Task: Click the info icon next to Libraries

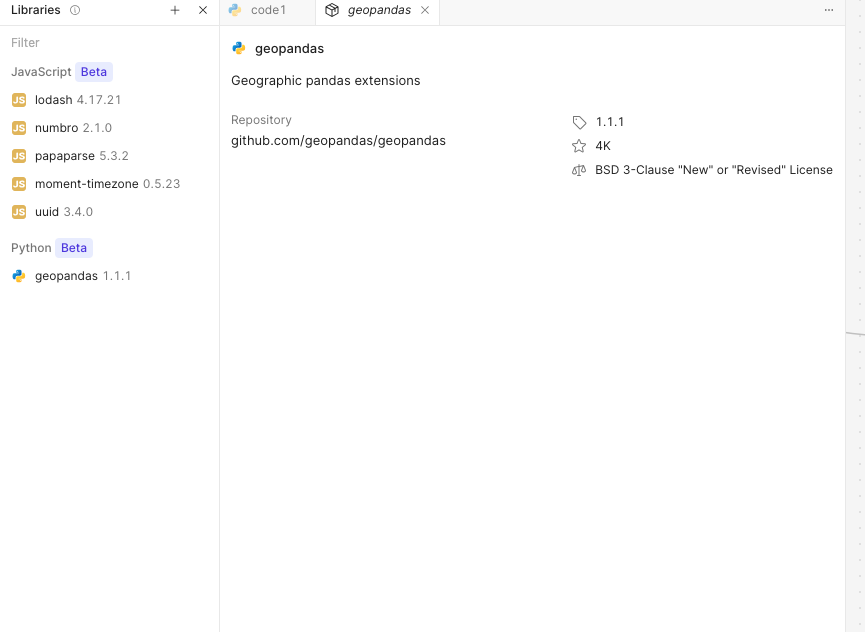Action: pos(75,10)
